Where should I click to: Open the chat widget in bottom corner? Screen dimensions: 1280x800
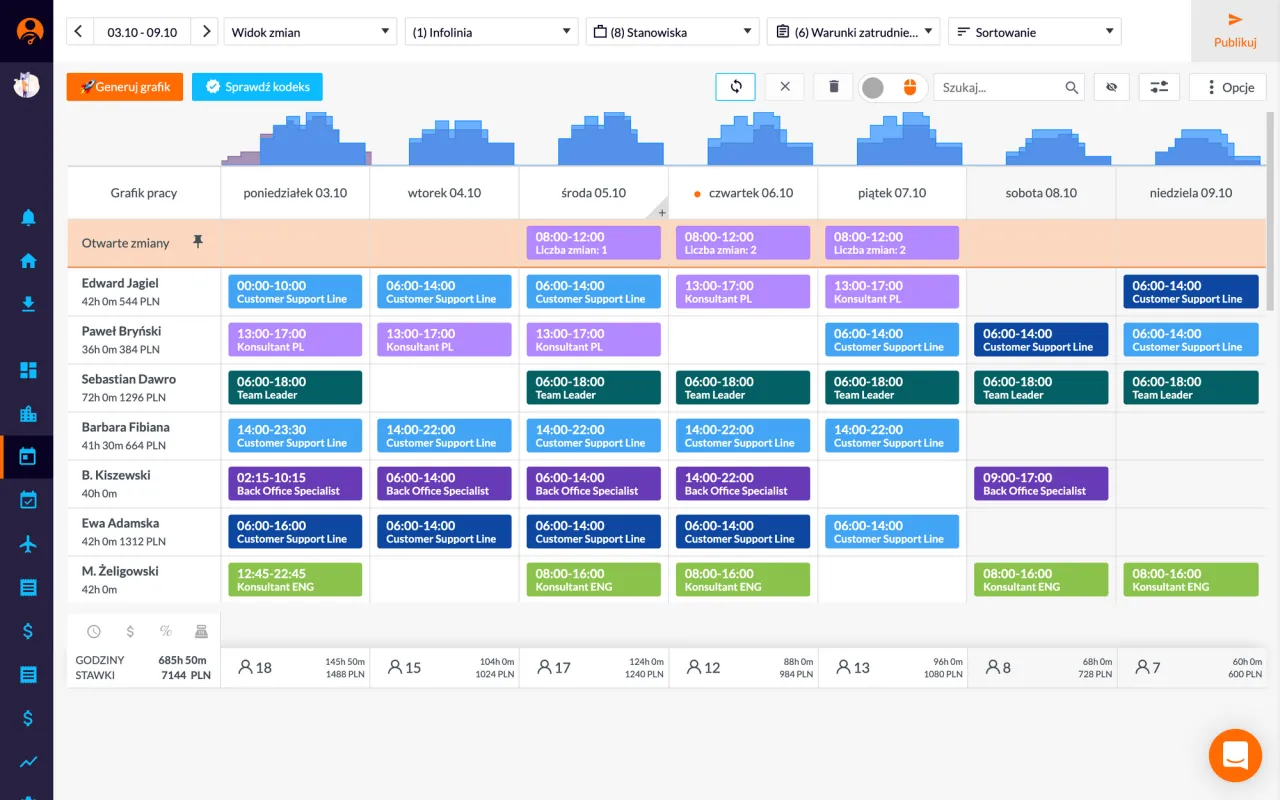point(1235,755)
